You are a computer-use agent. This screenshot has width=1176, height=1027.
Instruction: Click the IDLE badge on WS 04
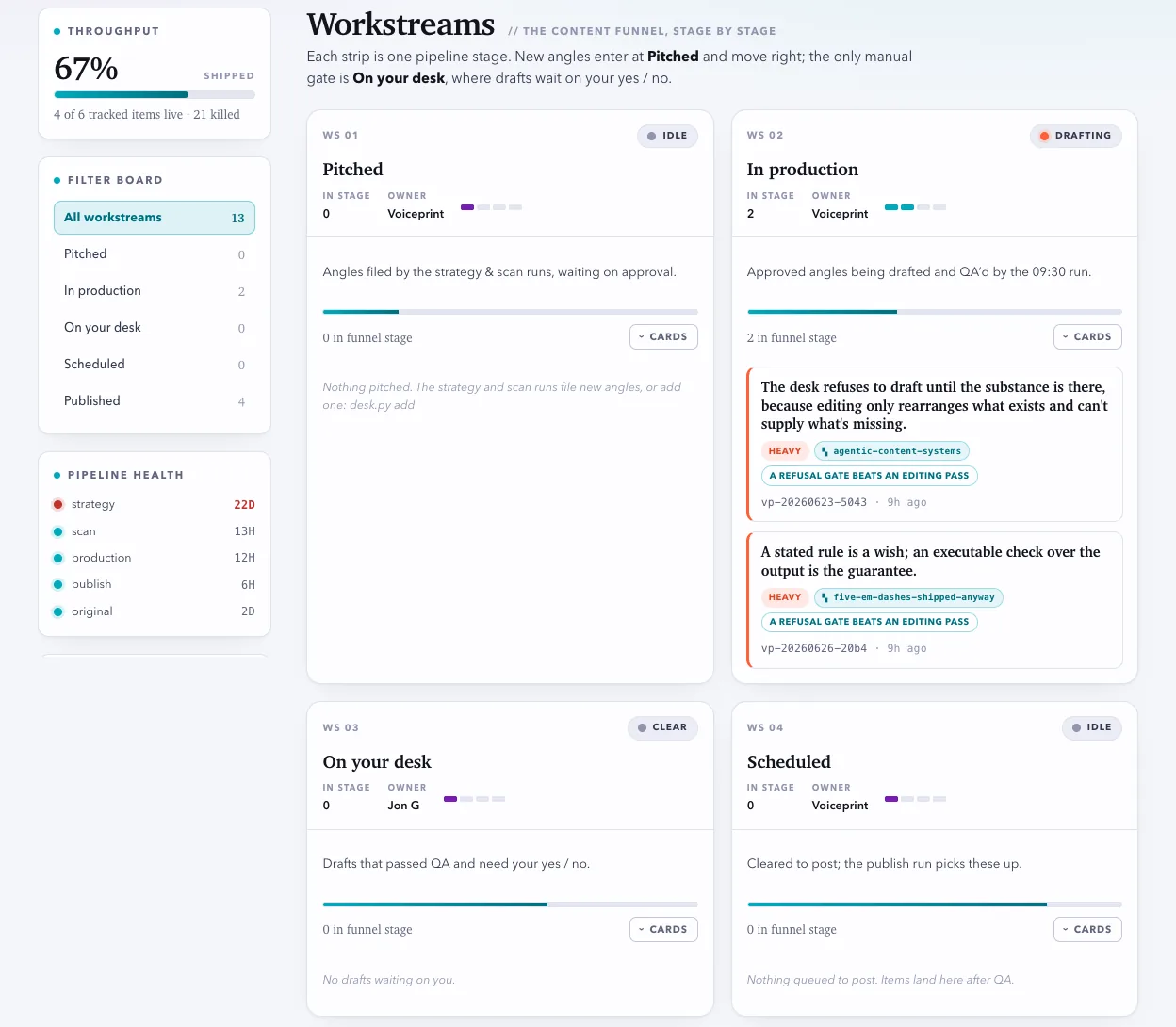(x=1091, y=727)
